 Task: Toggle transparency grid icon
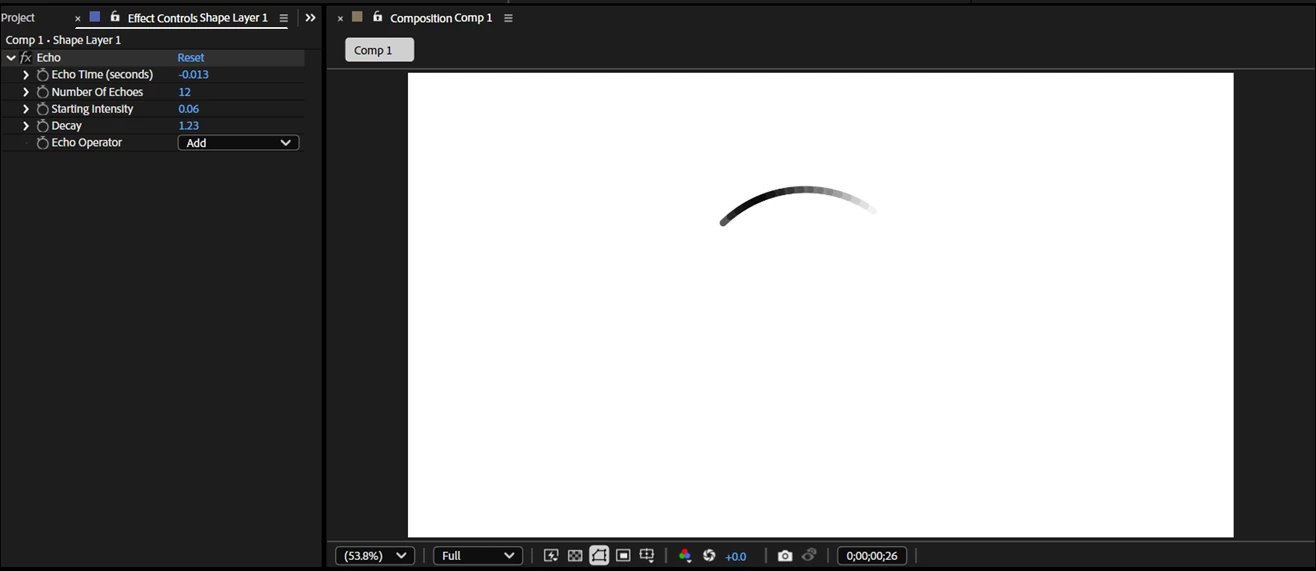(575, 556)
